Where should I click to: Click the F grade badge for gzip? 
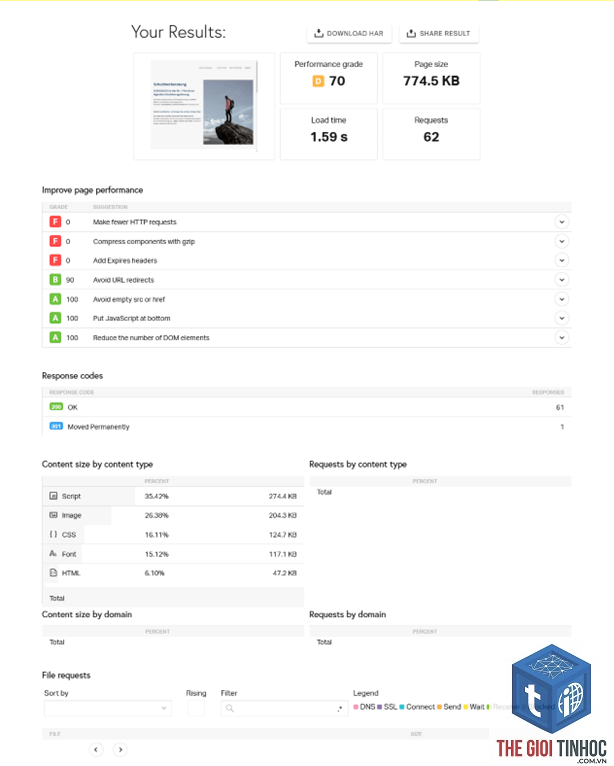55,241
